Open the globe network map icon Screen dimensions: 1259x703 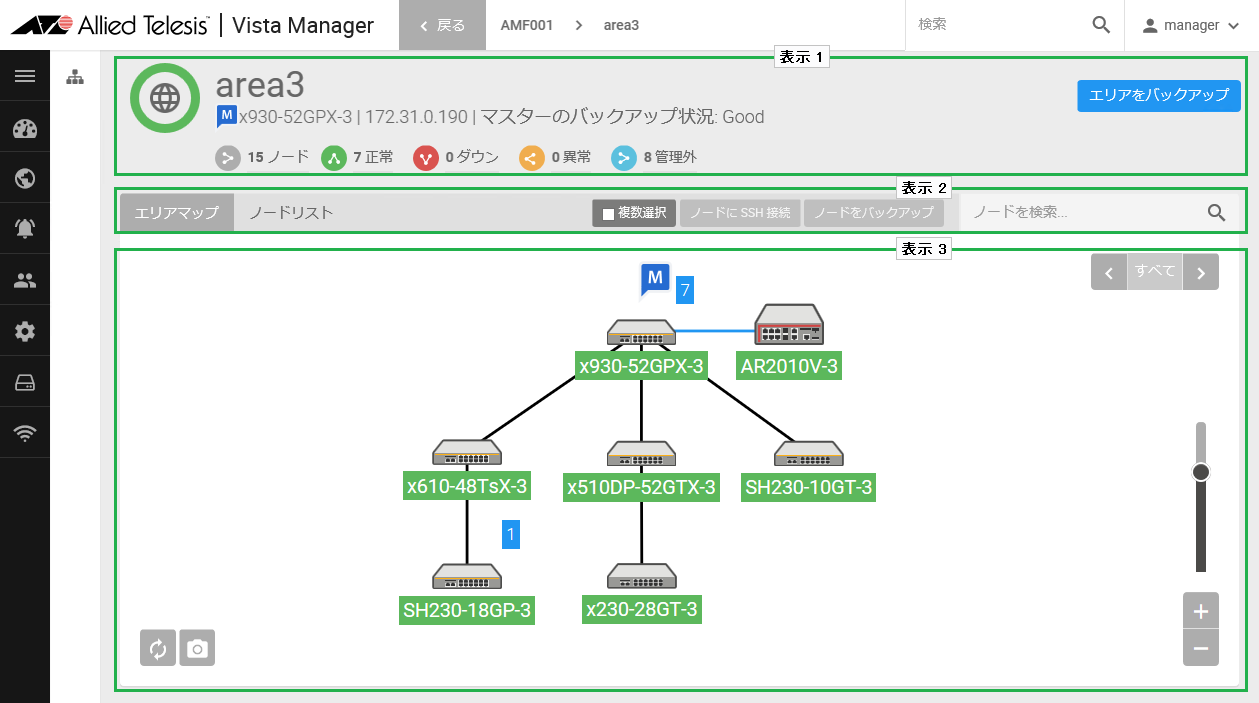(25, 179)
